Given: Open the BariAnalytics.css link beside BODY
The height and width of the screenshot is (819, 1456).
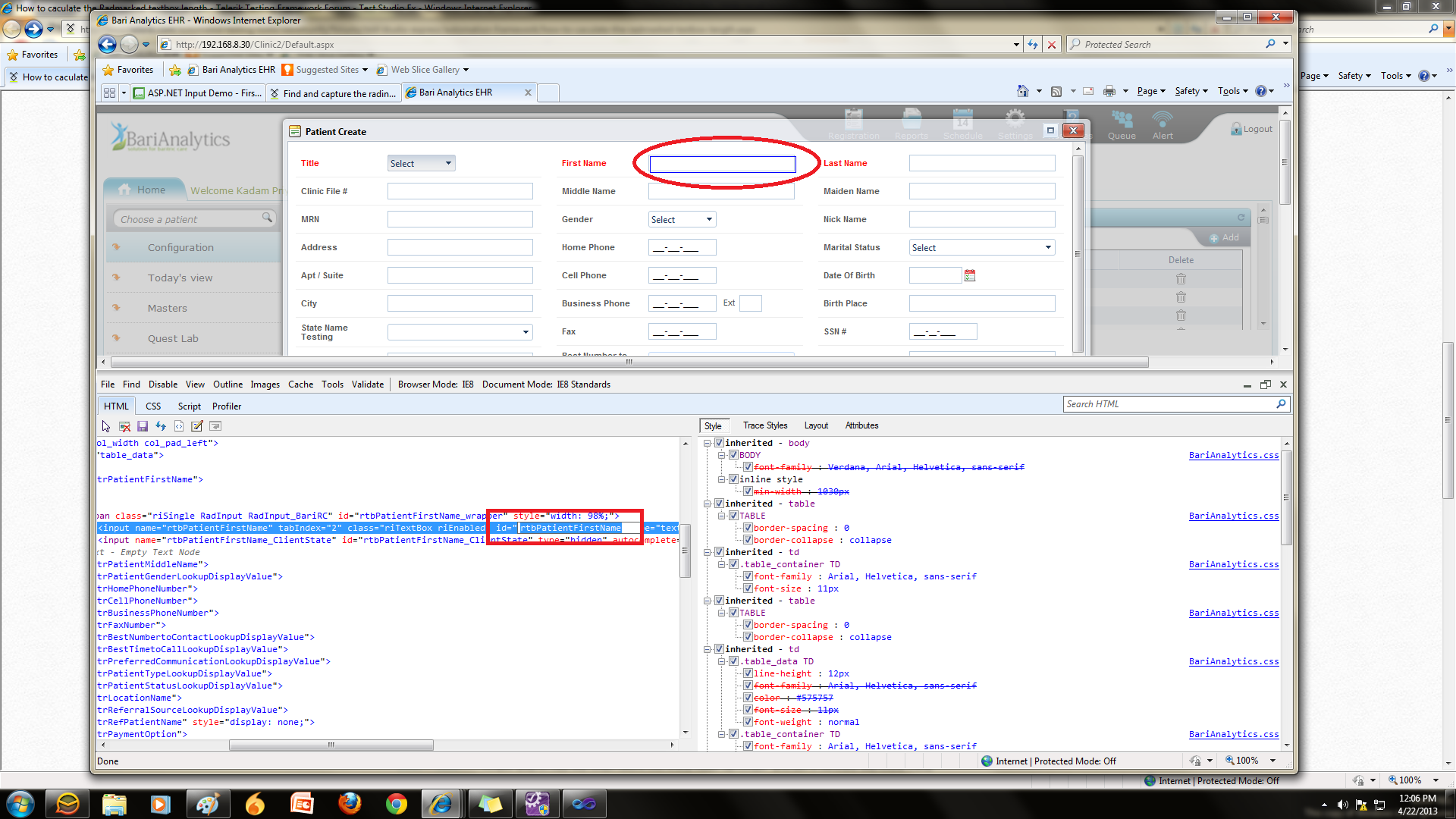Looking at the screenshot, I should [1233, 455].
